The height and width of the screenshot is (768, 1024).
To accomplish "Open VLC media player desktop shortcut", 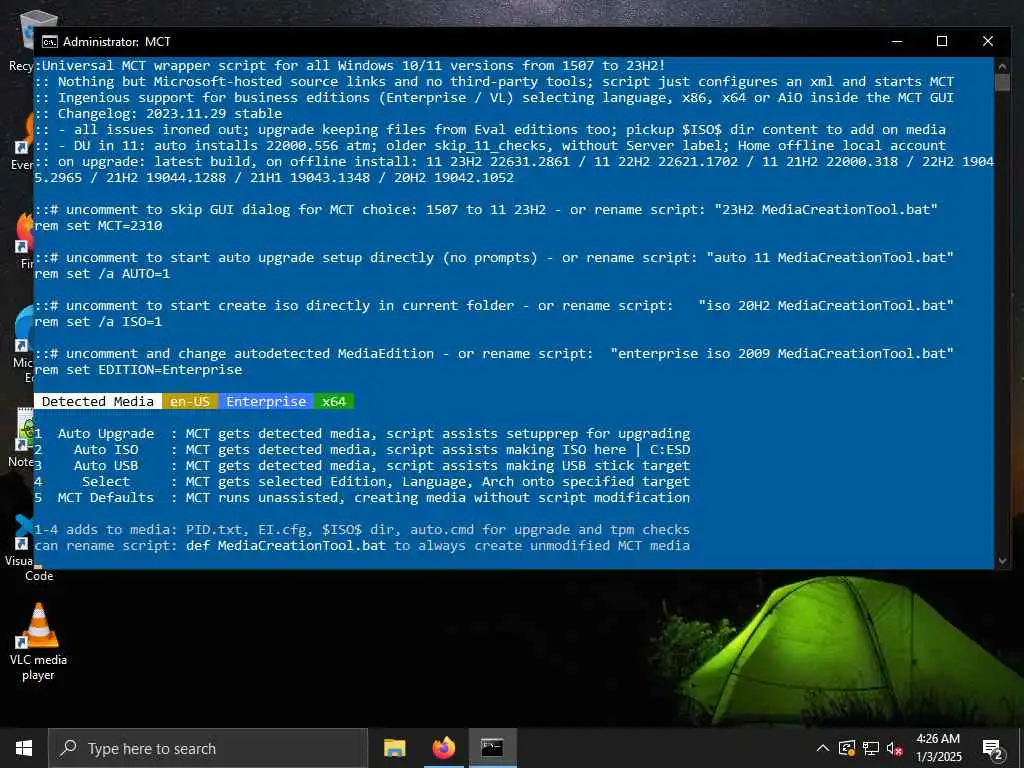I will pos(39,642).
